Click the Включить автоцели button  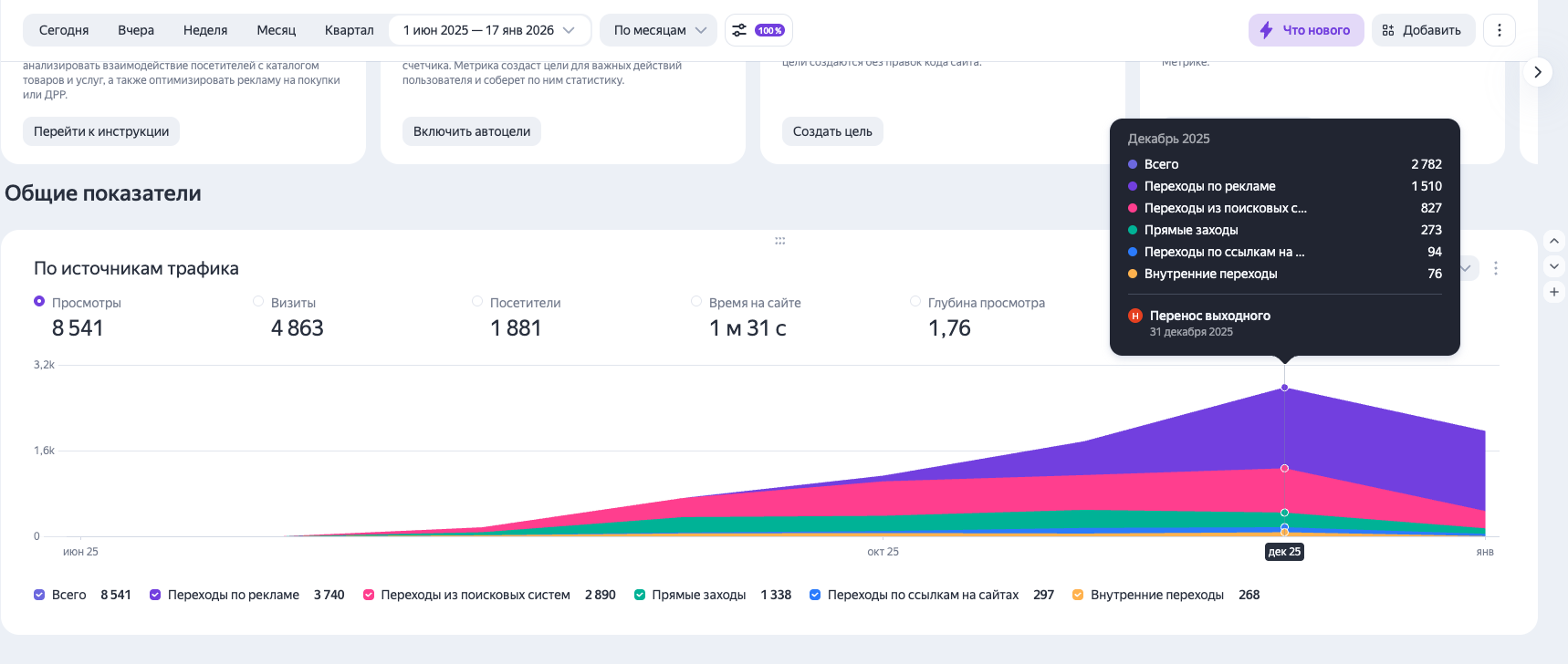click(471, 131)
